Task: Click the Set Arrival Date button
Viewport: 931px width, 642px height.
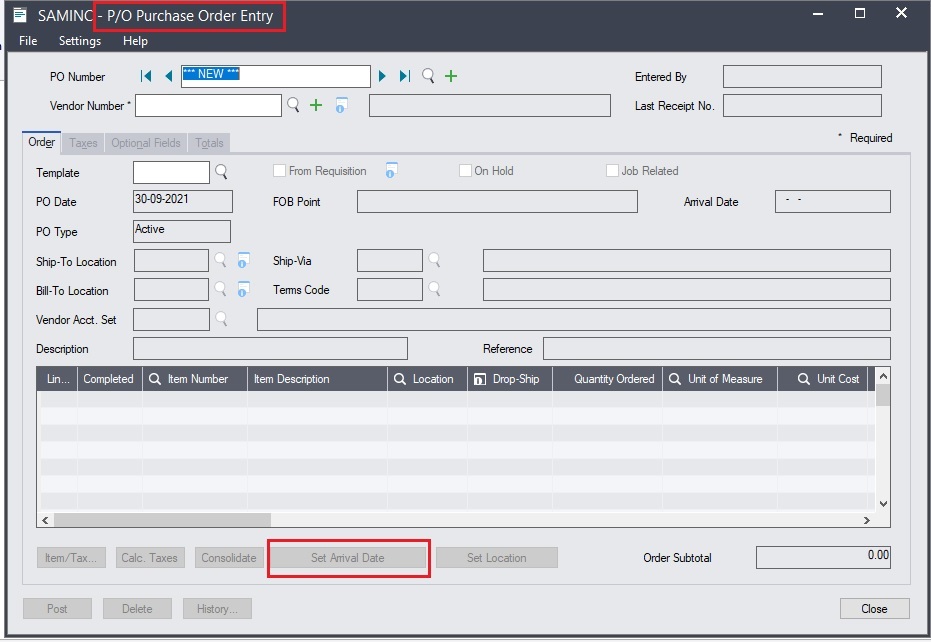Action: point(348,558)
